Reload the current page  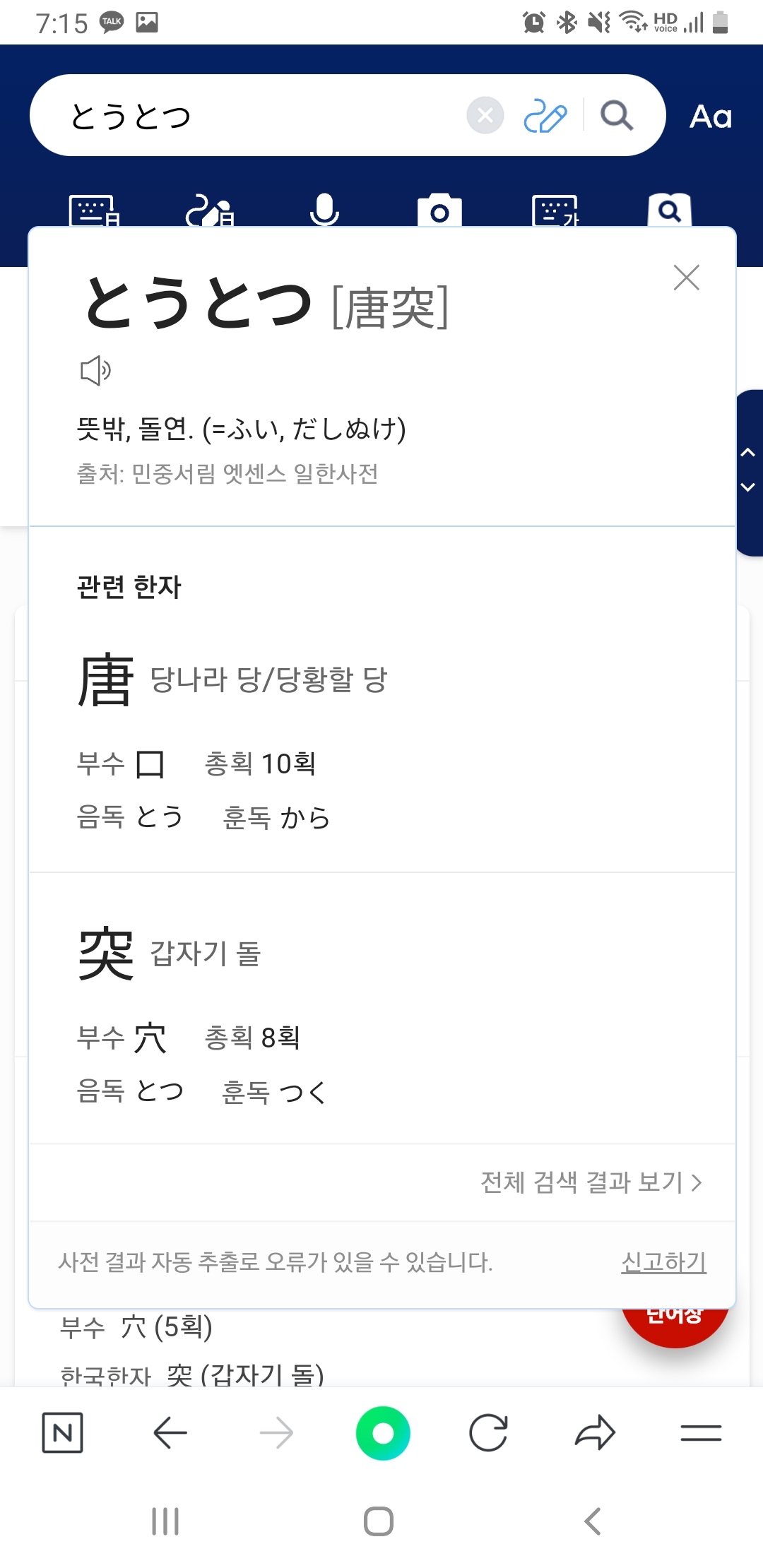coord(488,1433)
